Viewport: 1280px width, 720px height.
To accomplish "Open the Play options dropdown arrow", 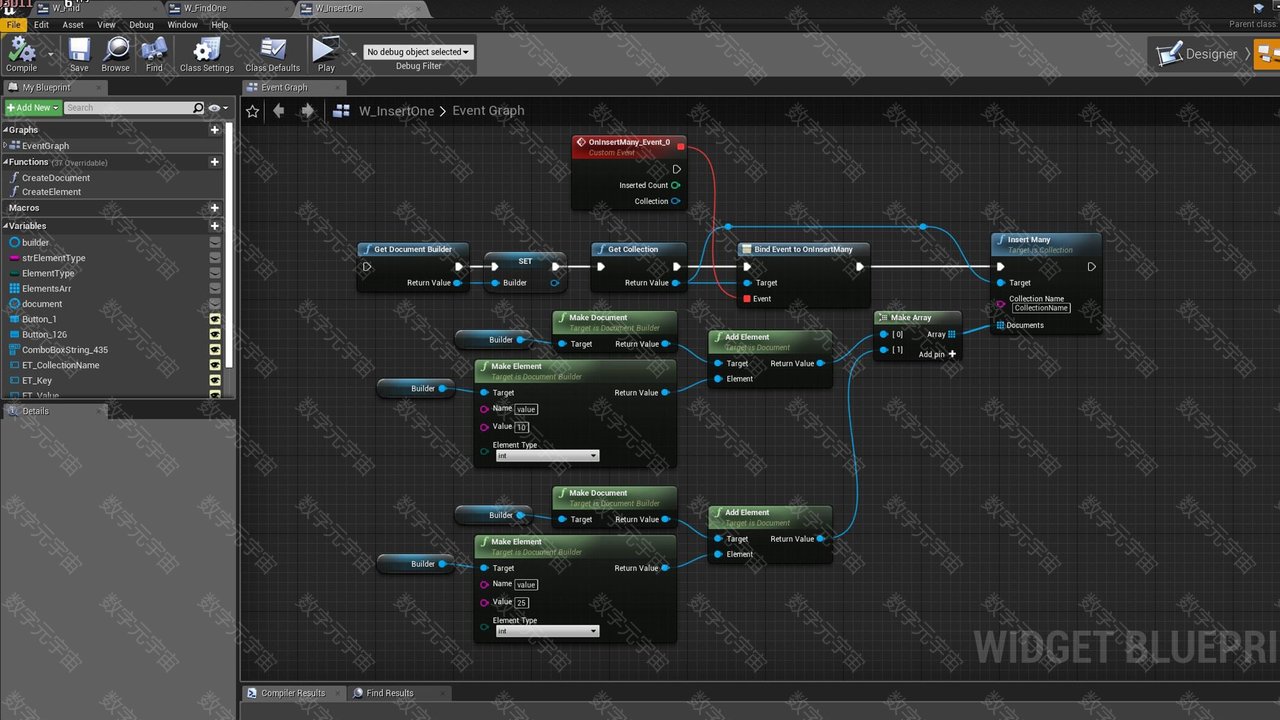I will (x=353, y=54).
